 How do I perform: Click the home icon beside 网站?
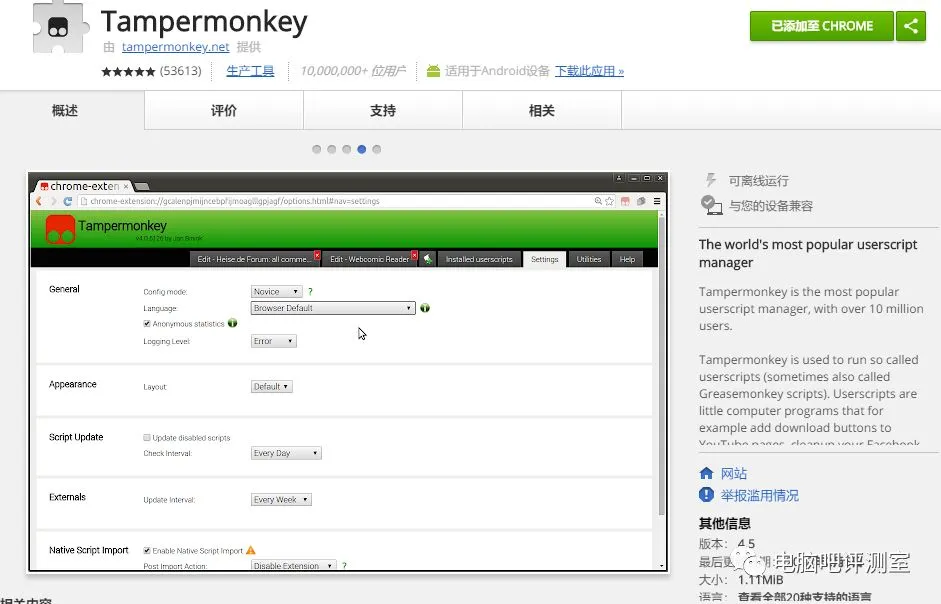[x=706, y=473]
